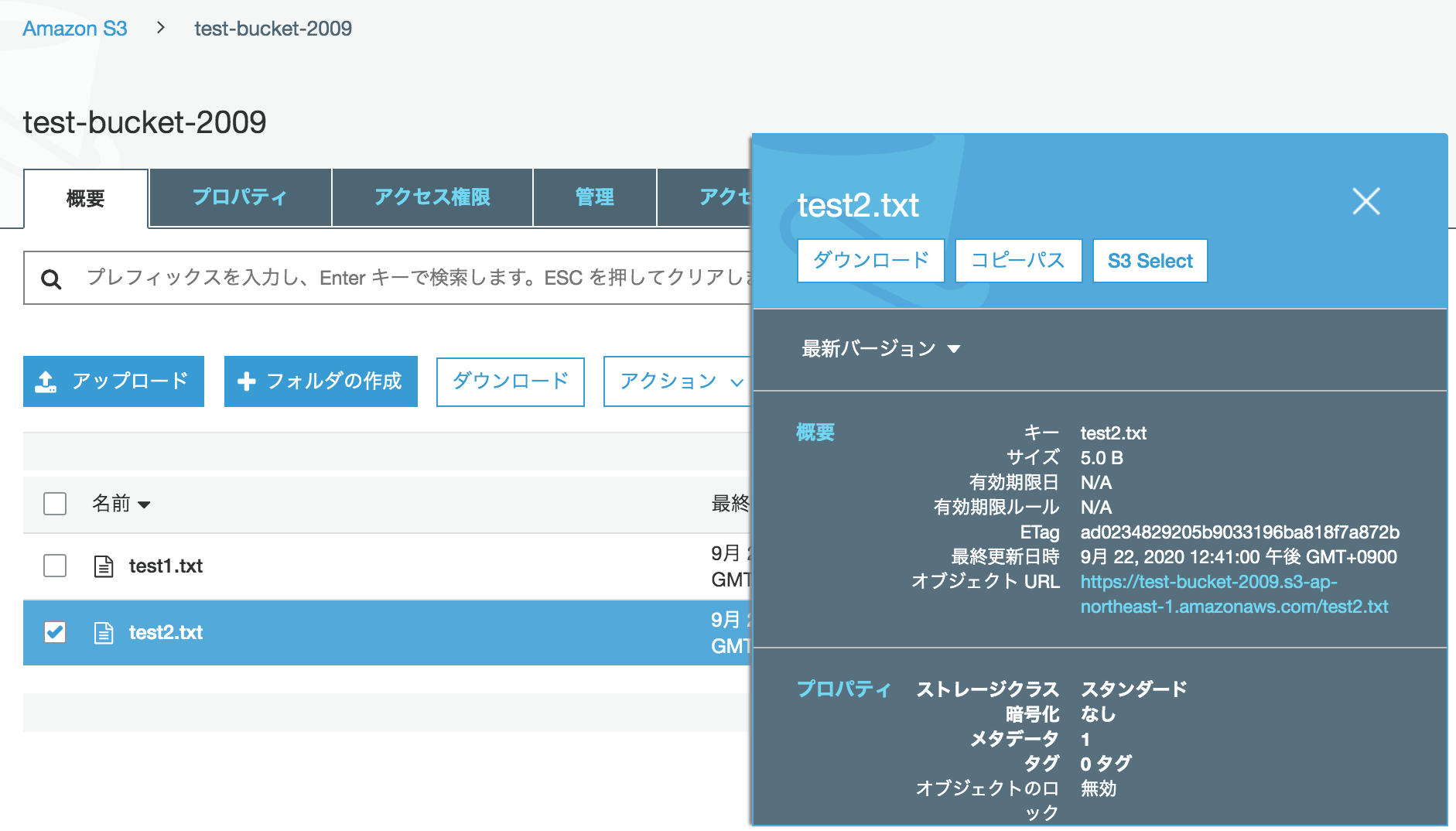Viewport: 1456px width, 831px height.
Task: Click the コピーパス button
Action: point(1018,261)
